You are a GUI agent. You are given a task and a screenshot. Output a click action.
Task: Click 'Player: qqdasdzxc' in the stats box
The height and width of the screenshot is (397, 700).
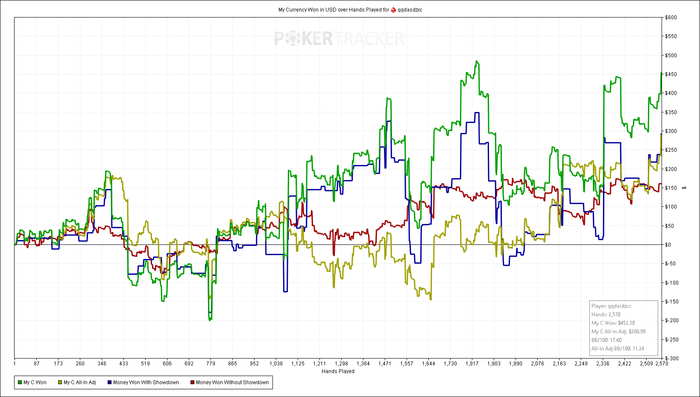point(611,306)
